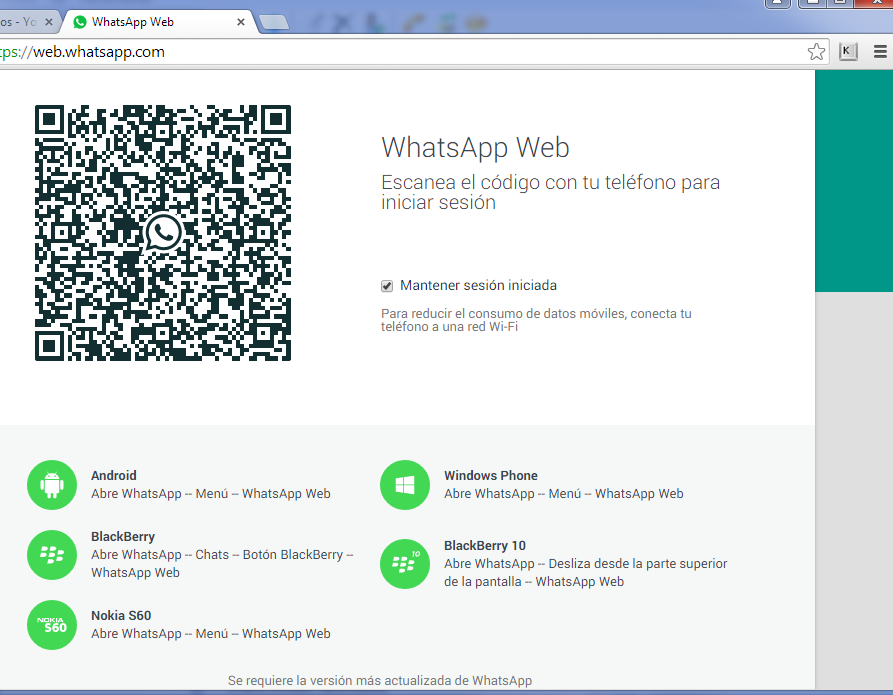
Task: Click the Nokia S60 icon
Action: pos(51,625)
